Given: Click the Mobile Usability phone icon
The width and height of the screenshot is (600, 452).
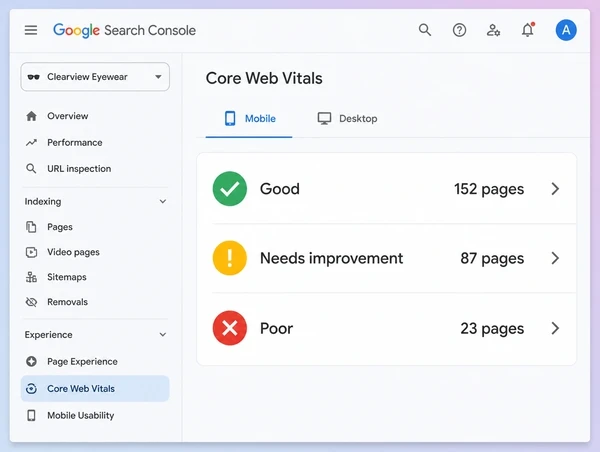Looking at the screenshot, I should 31,415.
